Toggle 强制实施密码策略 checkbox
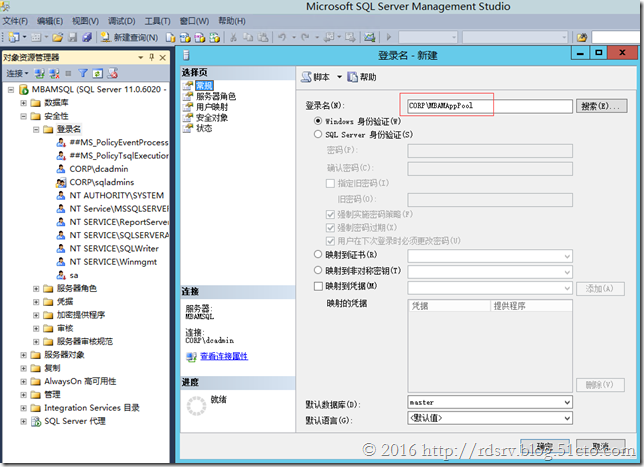The height and width of the screenshot is (467, 644). (x=330, y=214)
